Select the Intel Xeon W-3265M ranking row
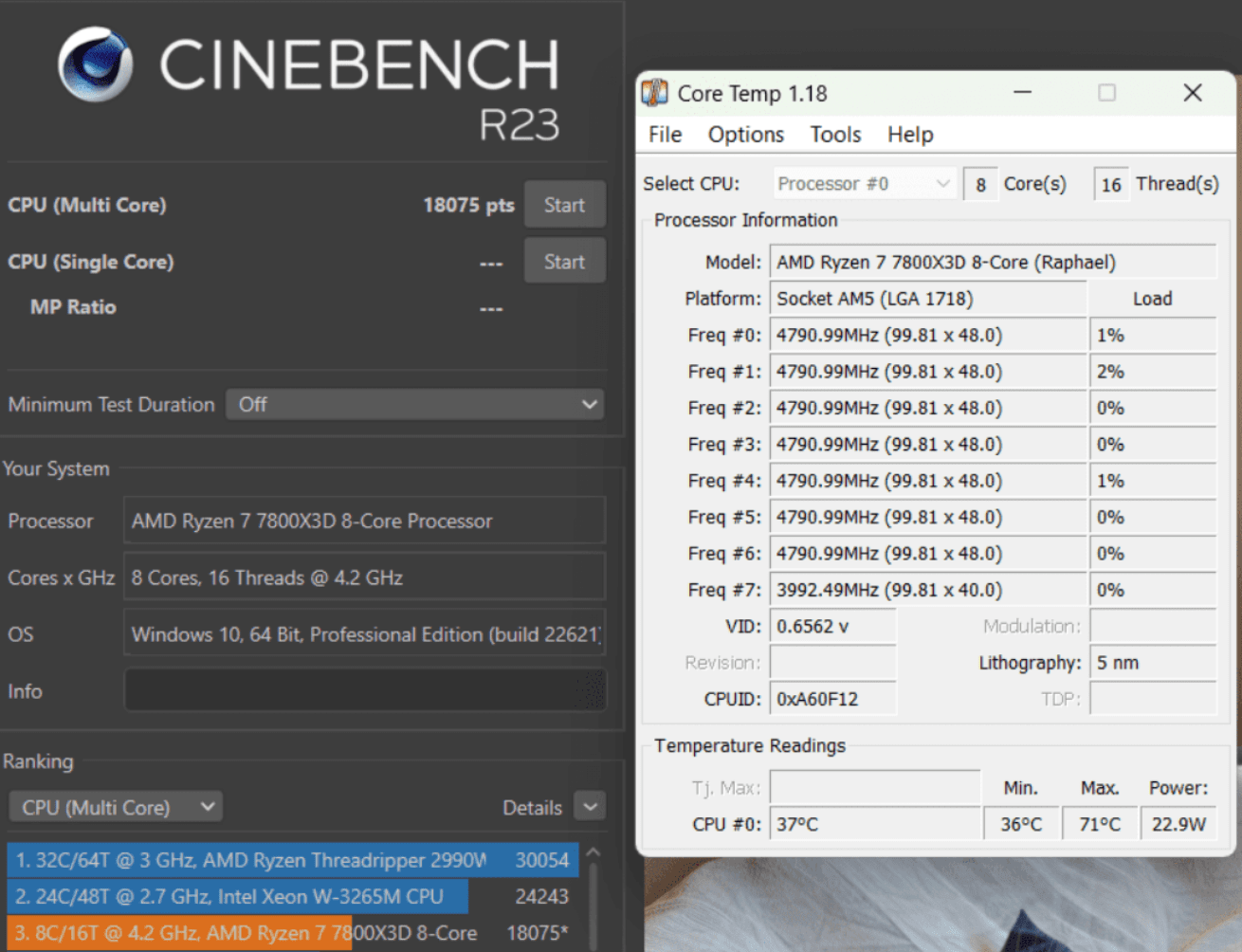Image resolution: width=1242 pixels, height=952 pixels. (292, 896)
